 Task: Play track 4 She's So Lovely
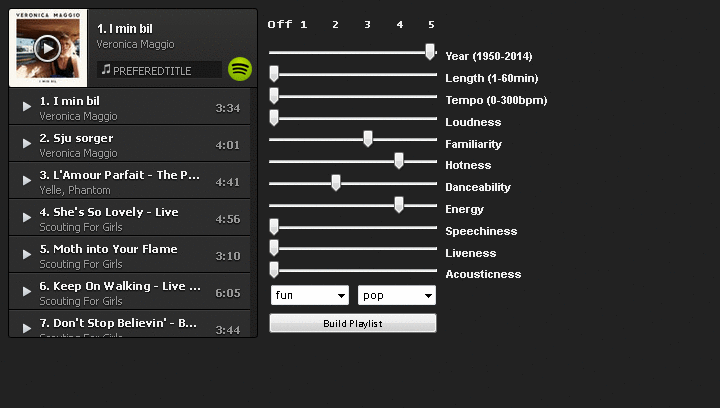[27, 219]
